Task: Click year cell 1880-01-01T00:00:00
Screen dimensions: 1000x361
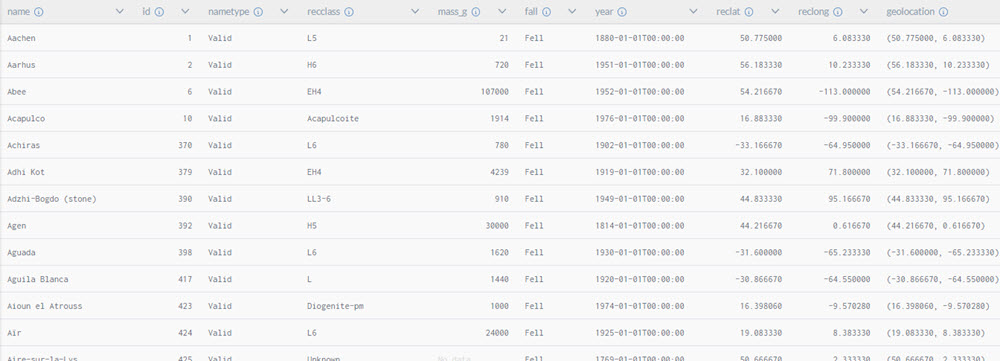Action: coord(640,38)
